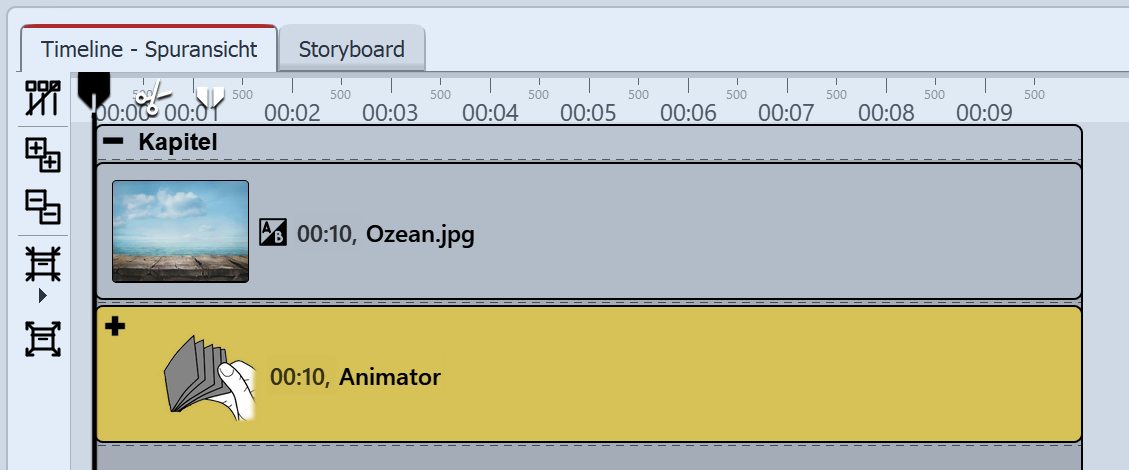
Task: Switch to the Timeline - Spuransicht tab
Action: pyautogui.click(x=149, y=49)
